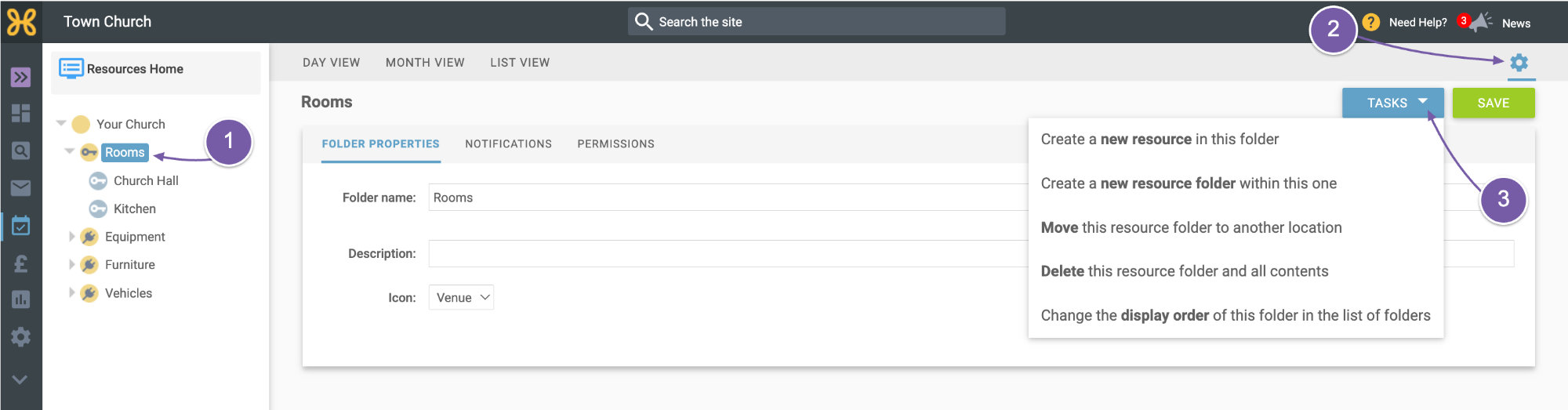Image resolution: width=1568 pixels, height=410 pixels.
Task: Select the Vehicles folder label
Action: [x=129, y=293]
